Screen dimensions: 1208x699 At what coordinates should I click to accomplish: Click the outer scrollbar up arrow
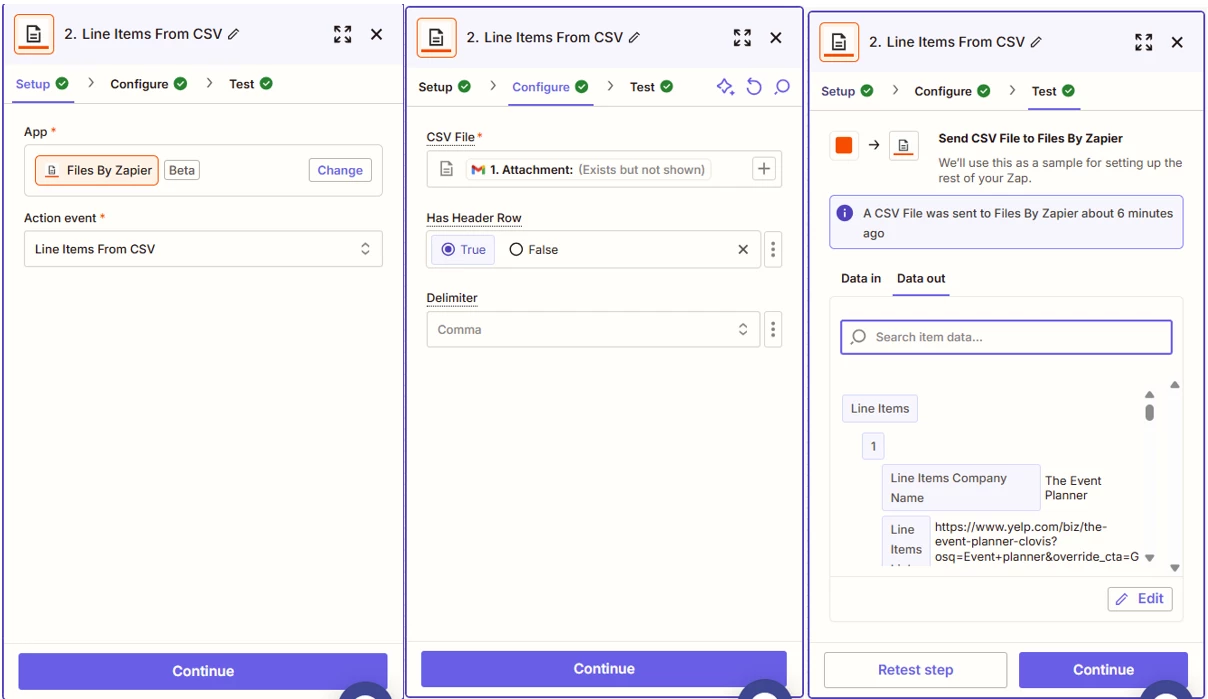(1175, 385)
